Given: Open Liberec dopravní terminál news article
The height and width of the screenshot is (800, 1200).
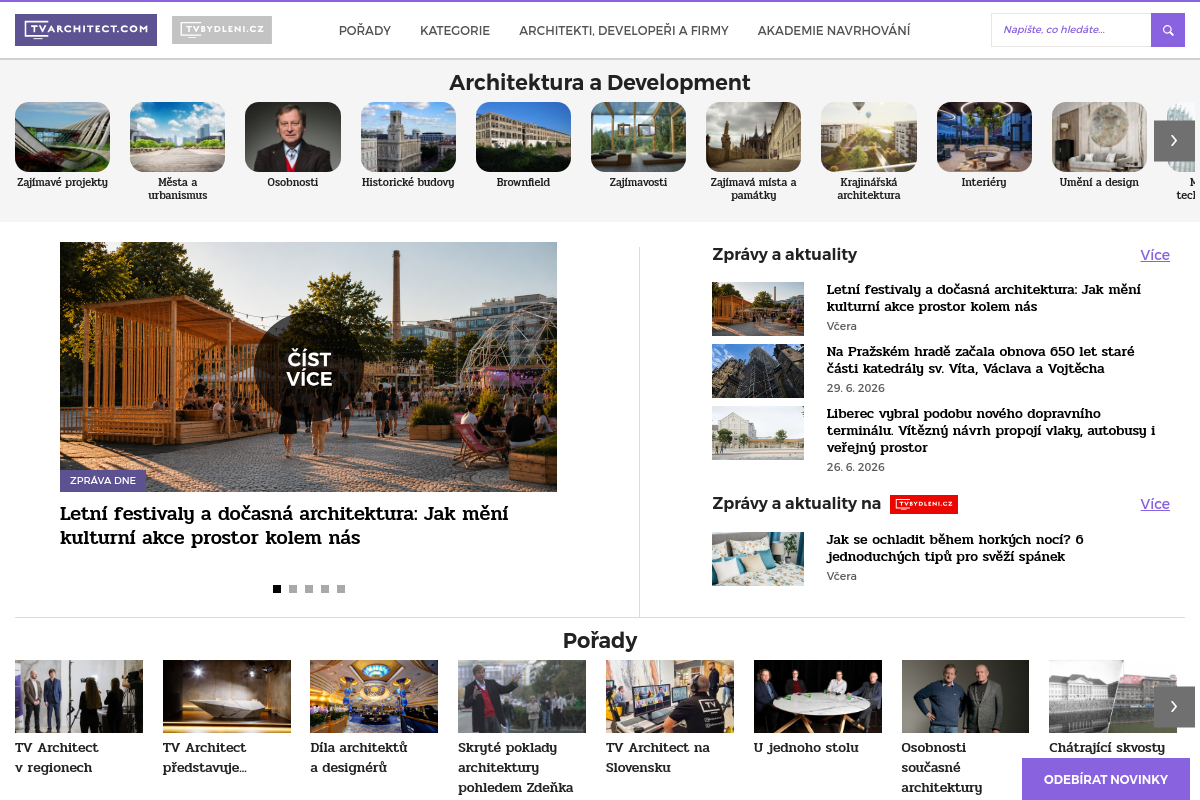Looking at the screenshot, I should pyautogui.click(x=991, y=430).
